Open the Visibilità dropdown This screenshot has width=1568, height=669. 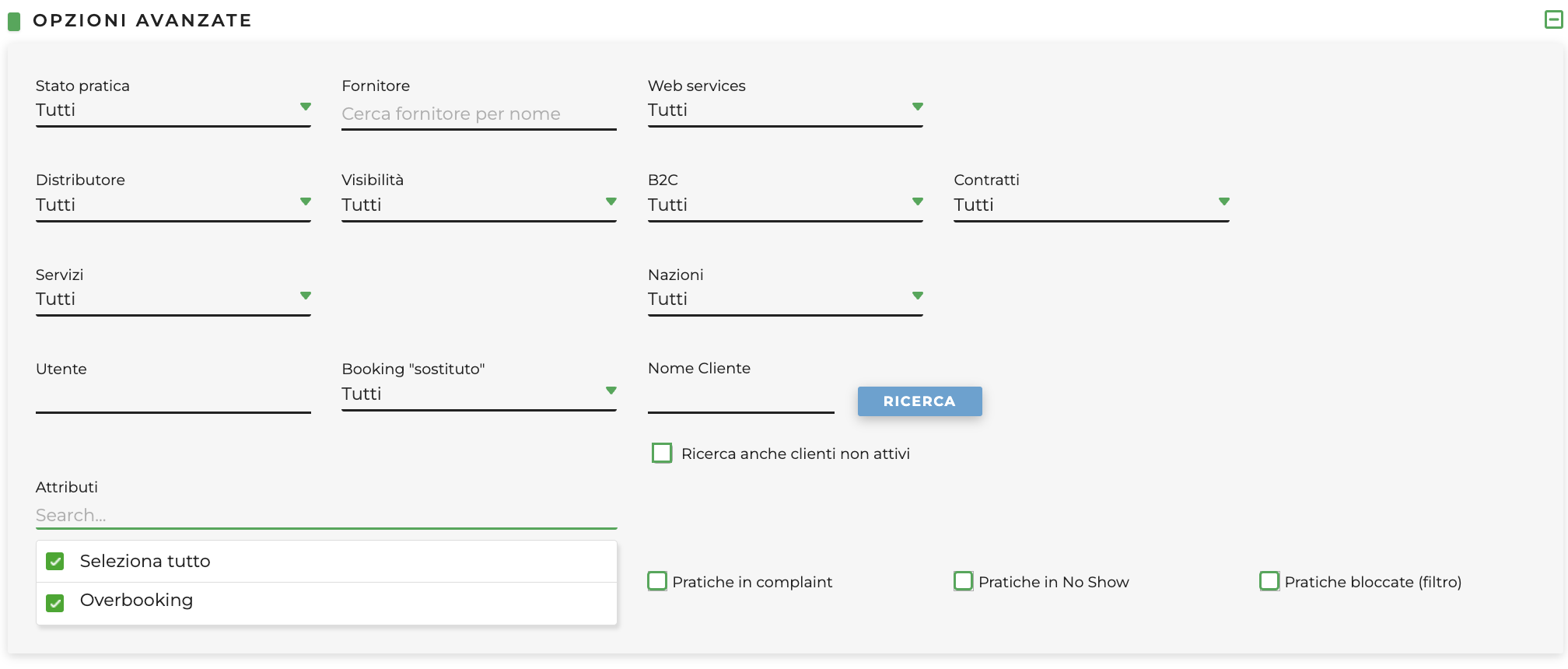479,205
